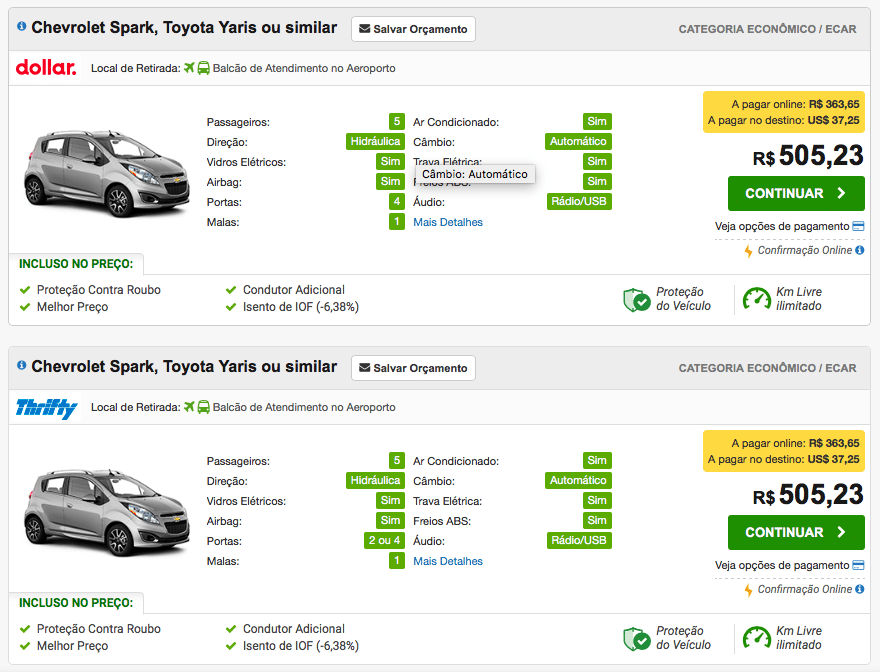Click bus shuttle icon in Thrifty card

(204, 407)
